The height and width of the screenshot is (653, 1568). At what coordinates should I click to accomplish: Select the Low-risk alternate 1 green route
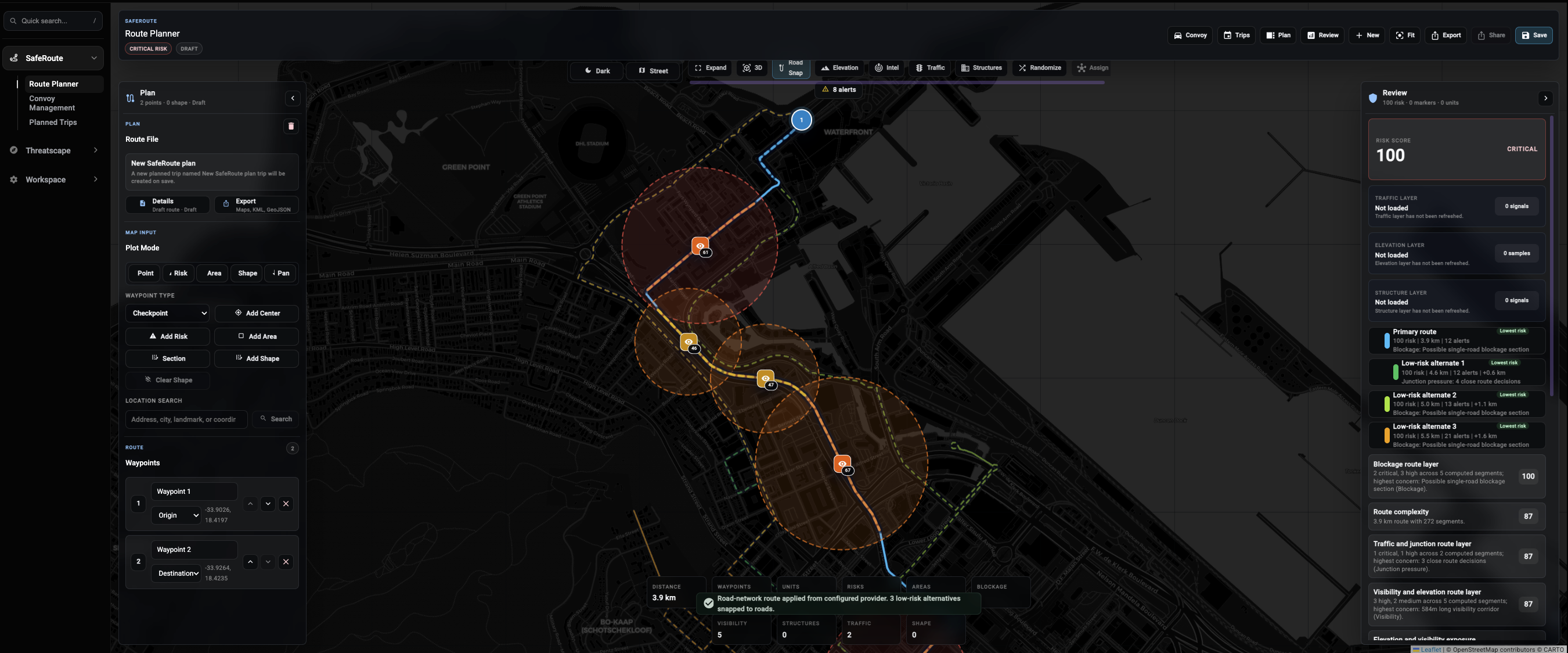[1457, 372]
